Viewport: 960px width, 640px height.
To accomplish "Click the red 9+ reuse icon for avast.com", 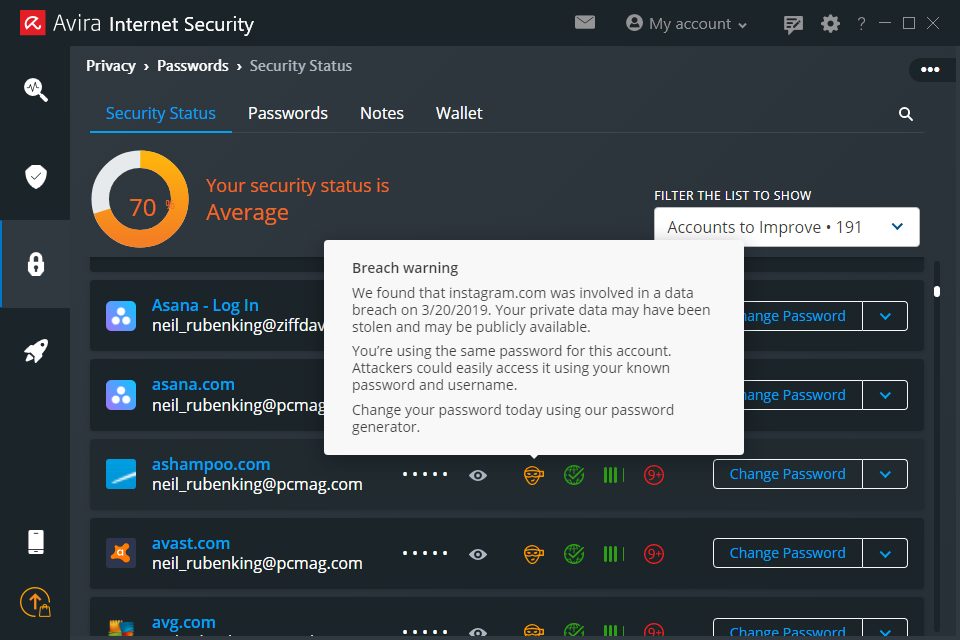I will 654,554.
